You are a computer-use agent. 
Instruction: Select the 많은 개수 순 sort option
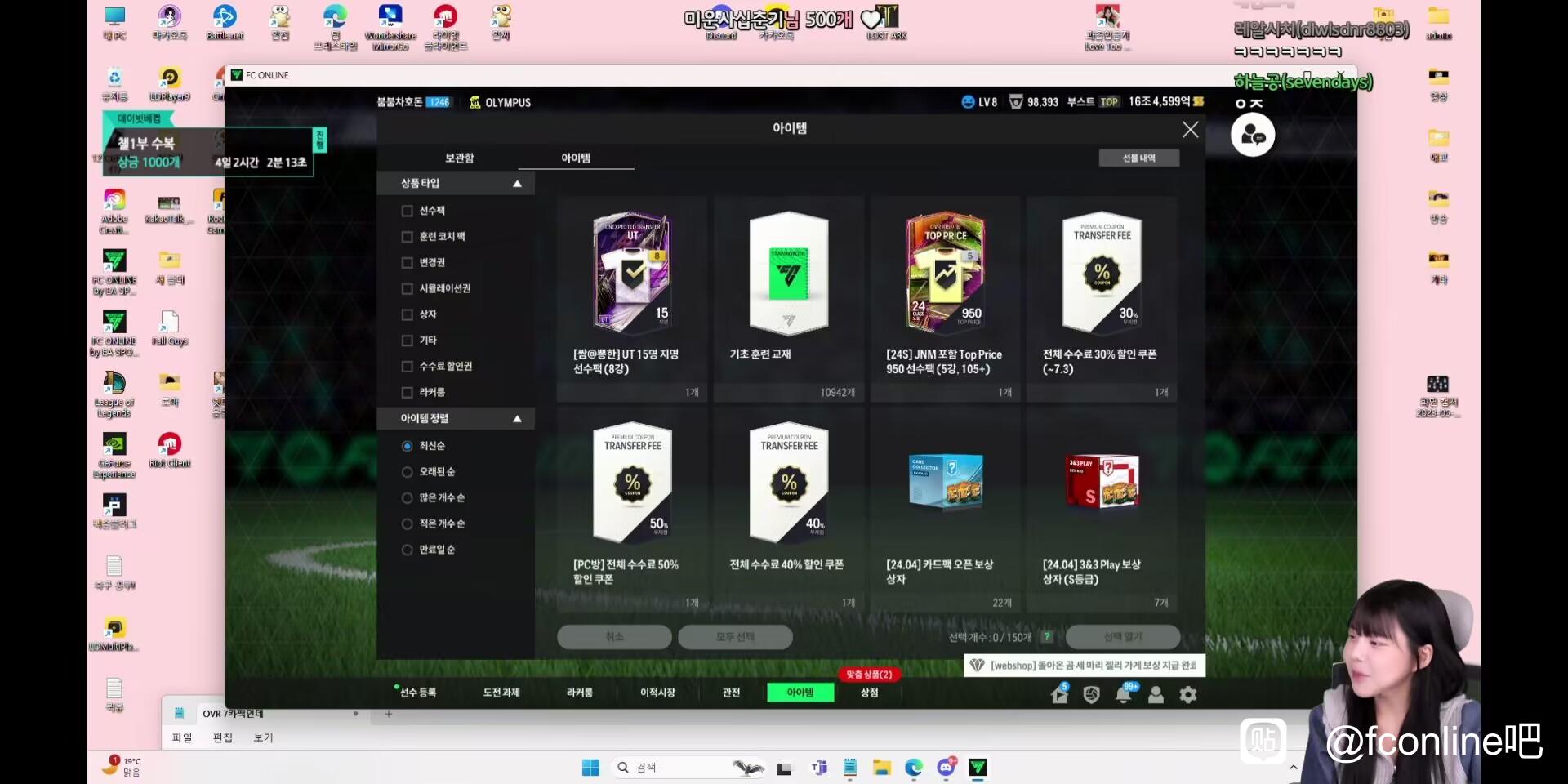point(407,498)
